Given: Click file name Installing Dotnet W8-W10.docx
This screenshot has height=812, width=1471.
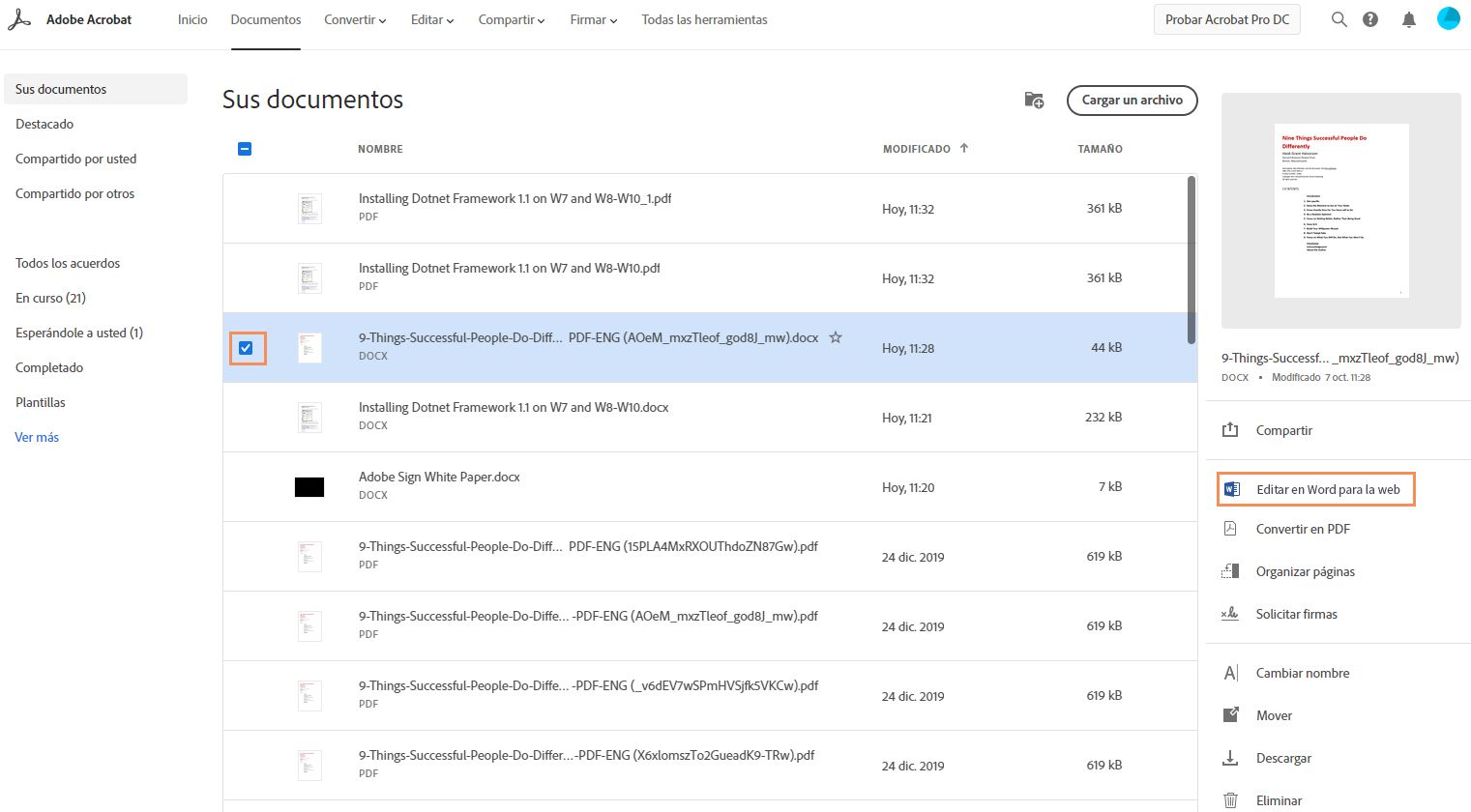Looking at the screenshot, I should coord(514,407).
